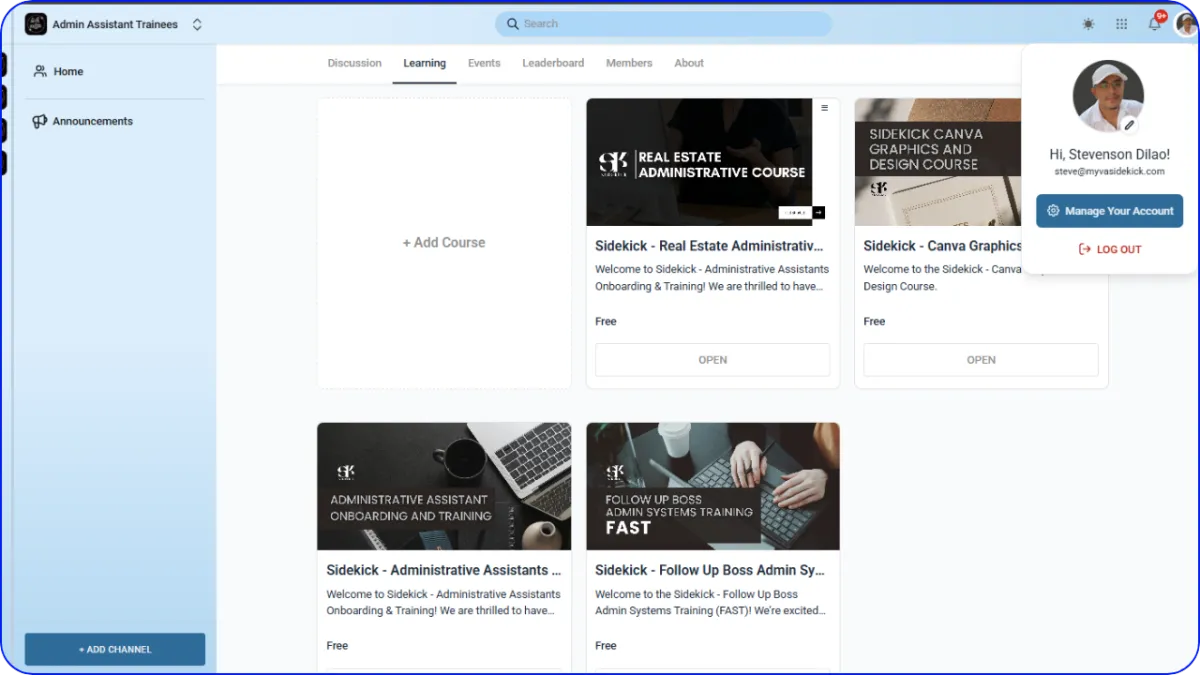Click Administrative Assistant Onboarding and Training thumbnail
Image resolution: width=1200 pixels, height=675 pixels.
click(444, 486)
